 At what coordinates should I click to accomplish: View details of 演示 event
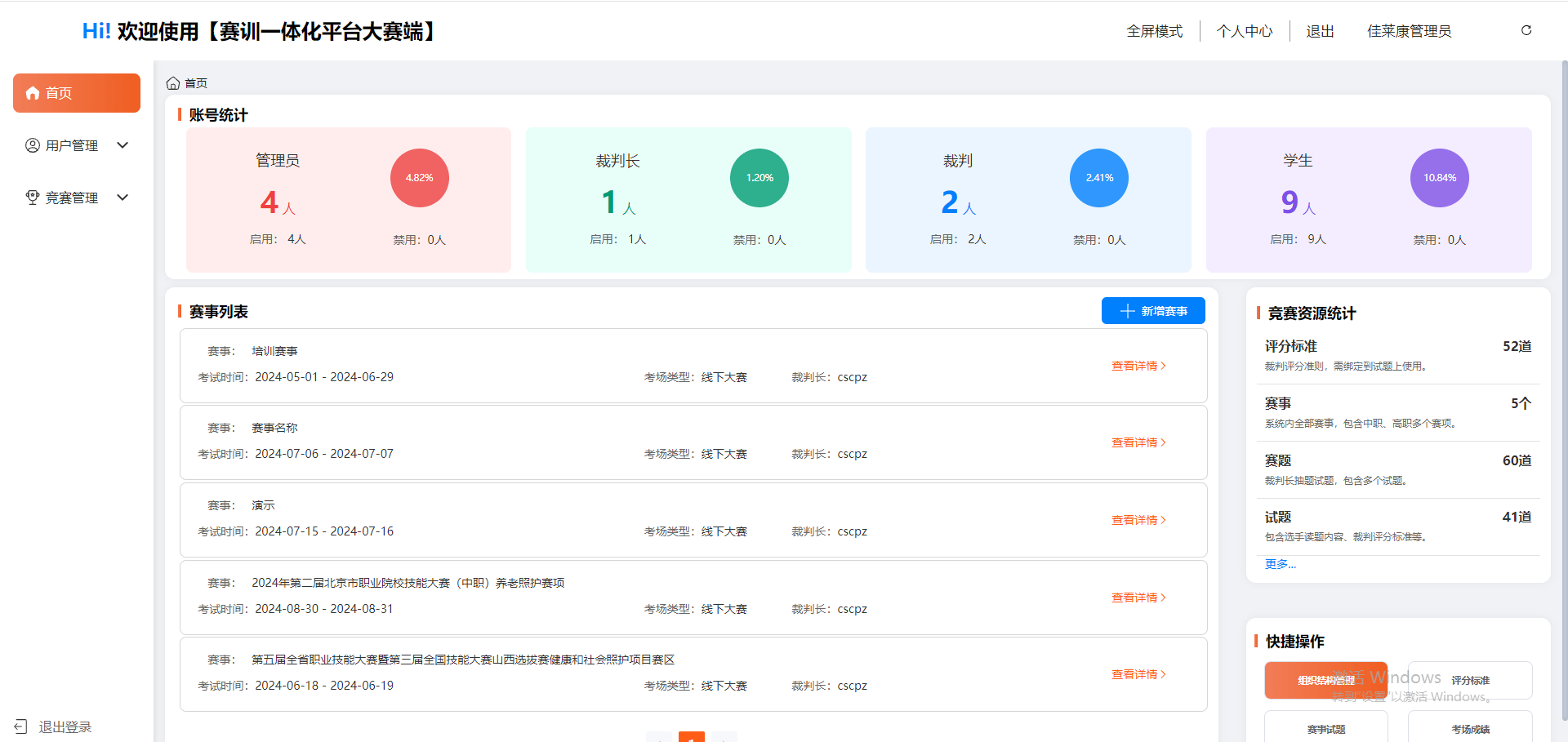(1138, 520)
